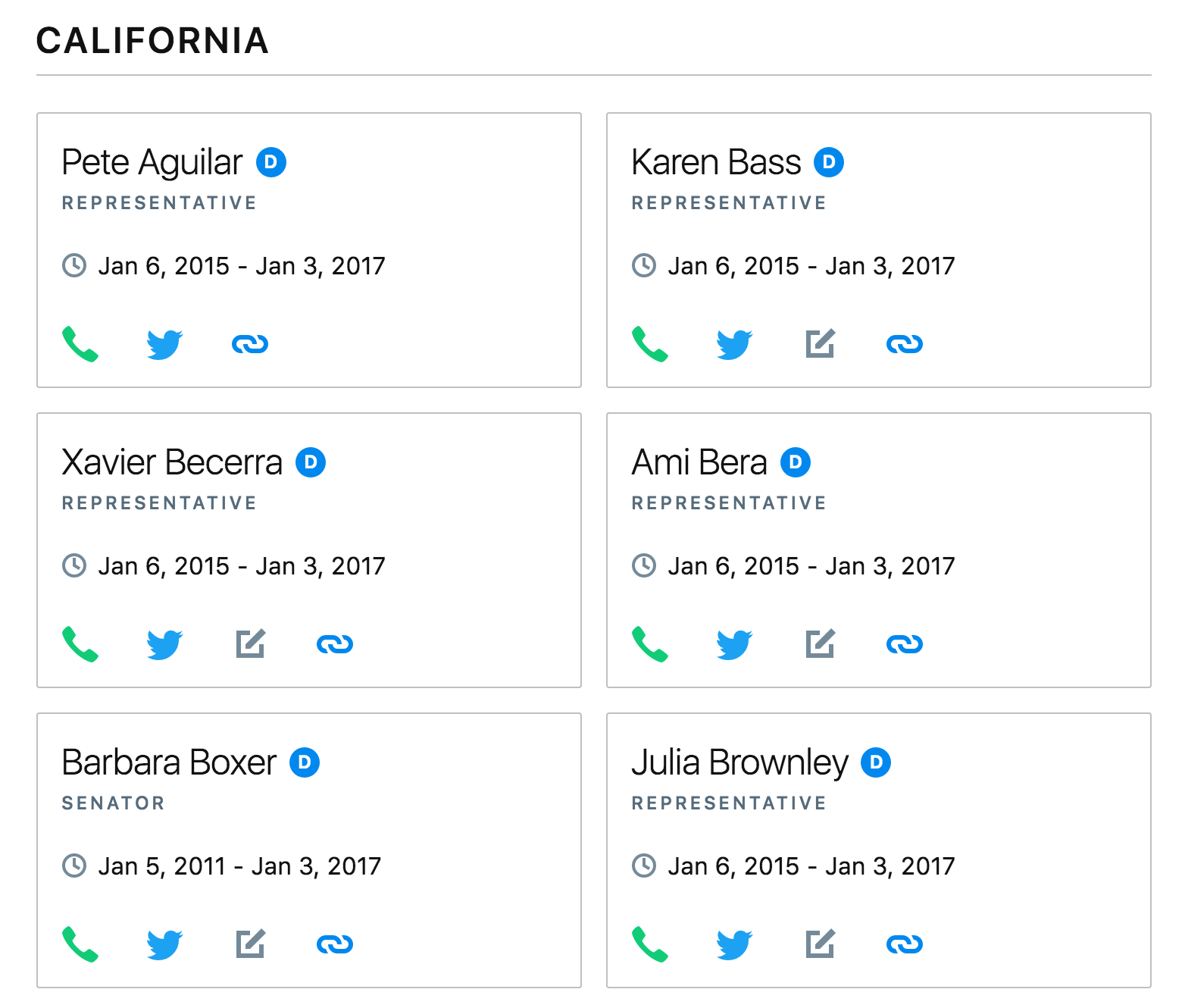Open Barbara Boxer's contact form icon

(x=250, y=944)
